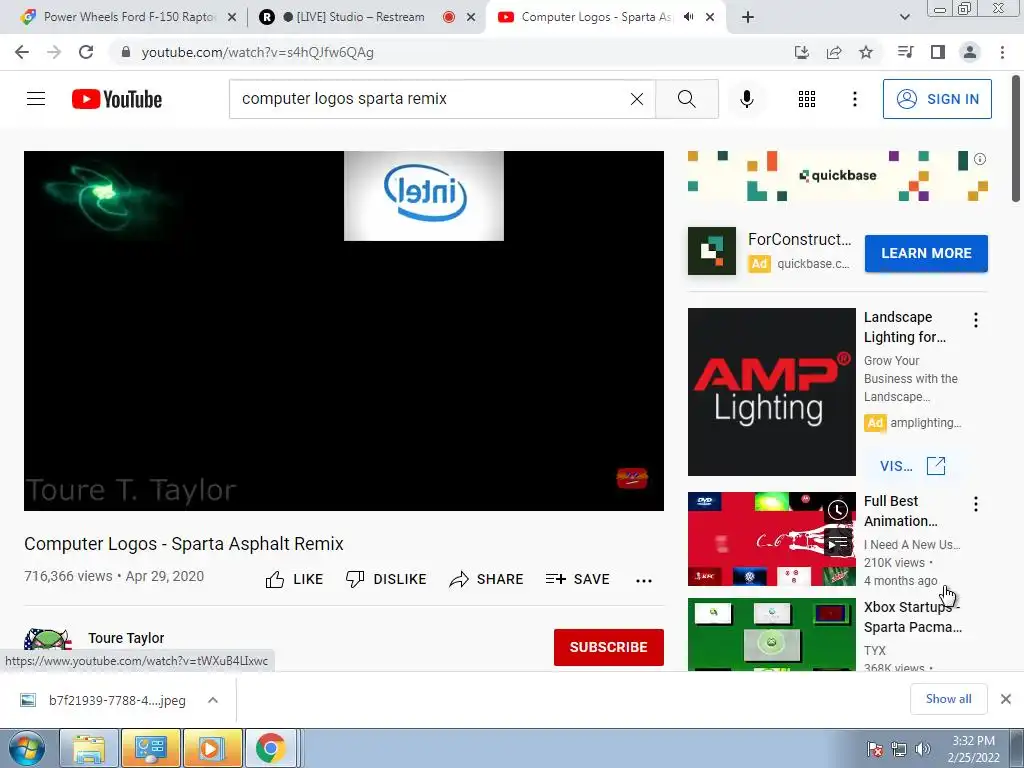The width and height of the screenshot is (1024, 768).
Task: Open options for Landscape Lighting ad
Action: 976,320
